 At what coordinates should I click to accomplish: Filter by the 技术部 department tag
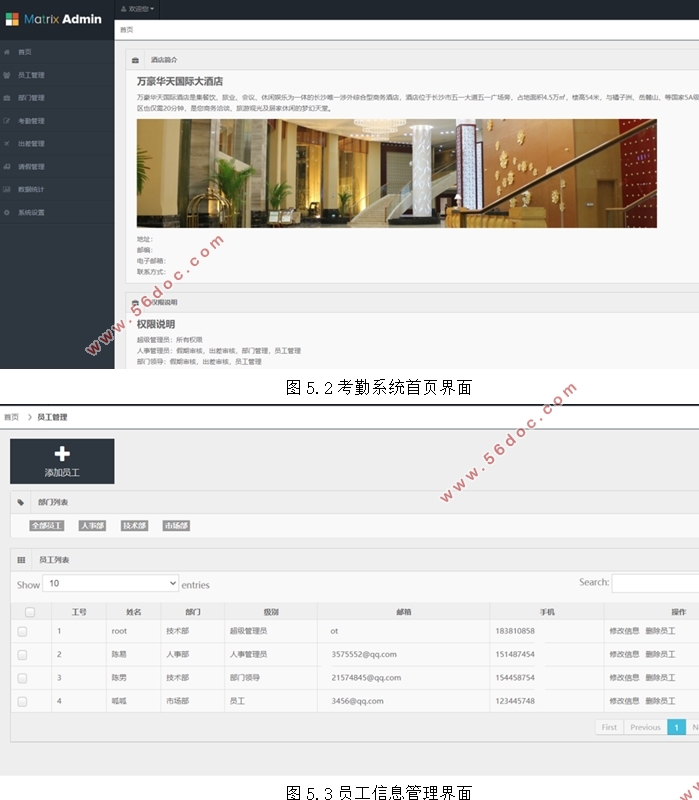[134, 525]
